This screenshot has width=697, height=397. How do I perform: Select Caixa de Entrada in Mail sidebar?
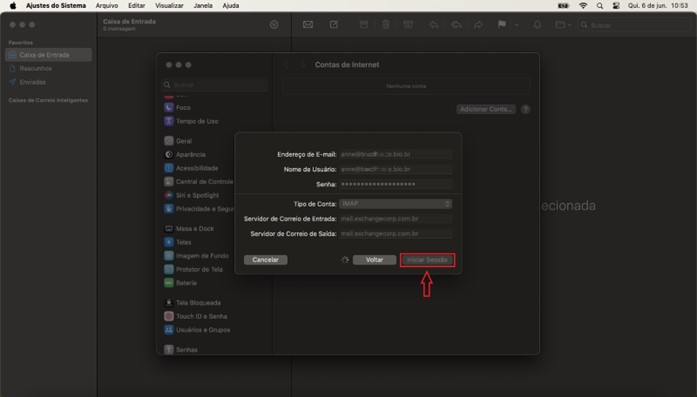(x=48, y=55)
